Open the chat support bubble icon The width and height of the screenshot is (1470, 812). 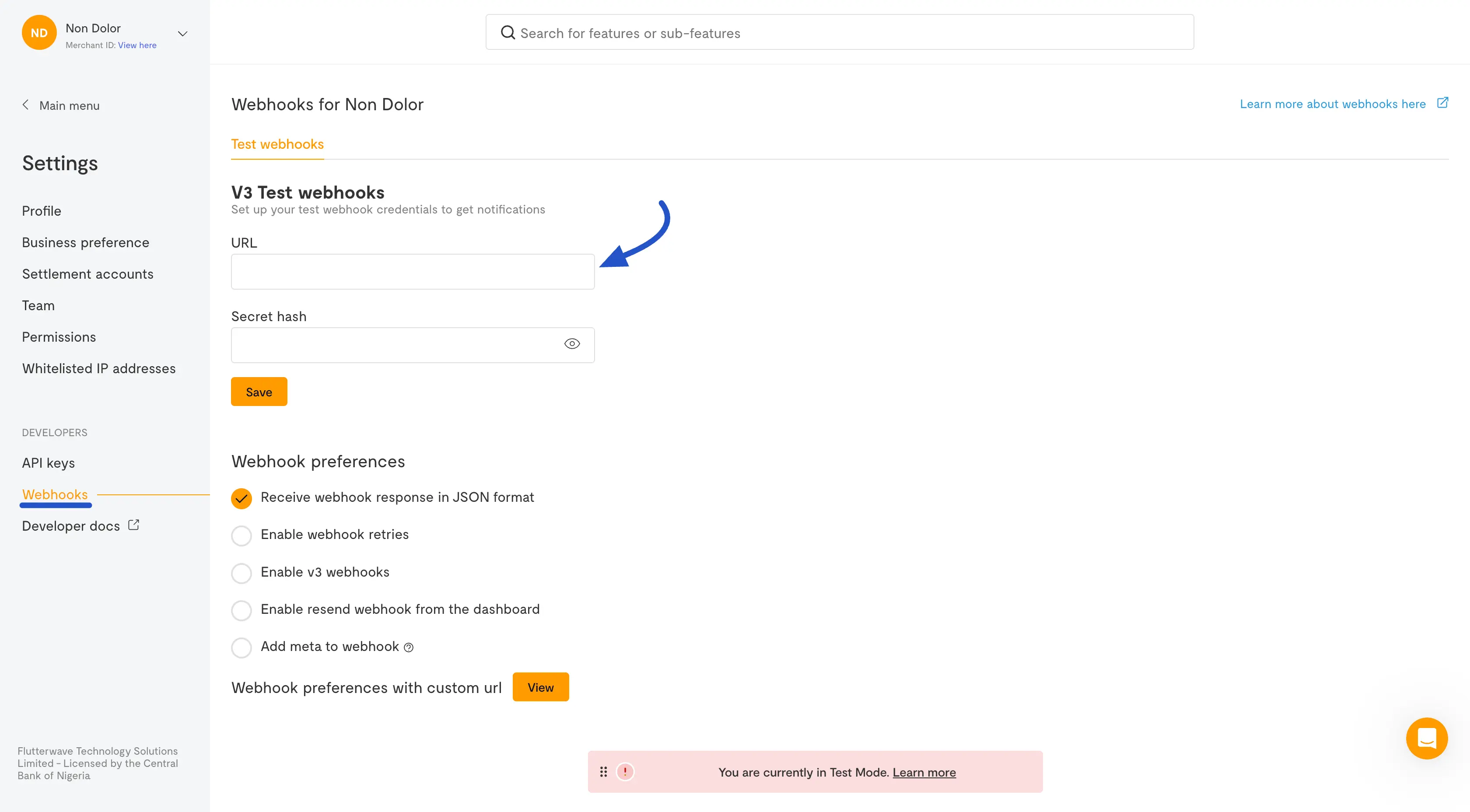(x=1426, y=738)
